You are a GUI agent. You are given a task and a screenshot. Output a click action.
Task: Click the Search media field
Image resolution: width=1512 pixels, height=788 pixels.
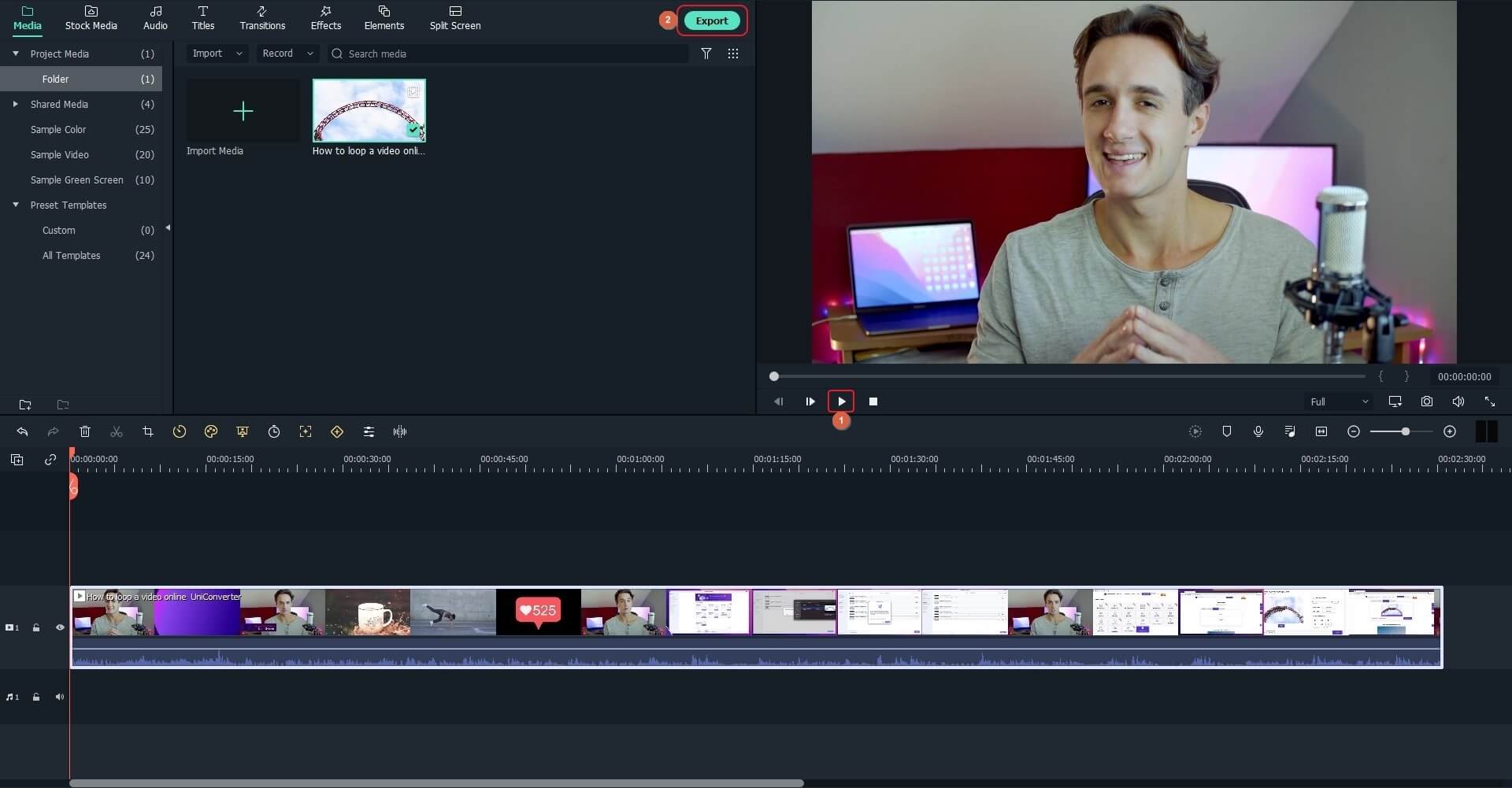click(508, 54)
